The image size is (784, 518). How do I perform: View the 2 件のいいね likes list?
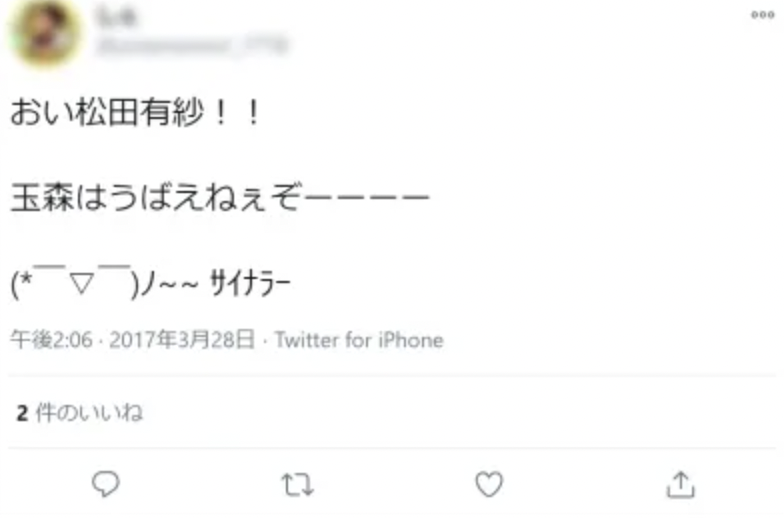pos(80,413)
